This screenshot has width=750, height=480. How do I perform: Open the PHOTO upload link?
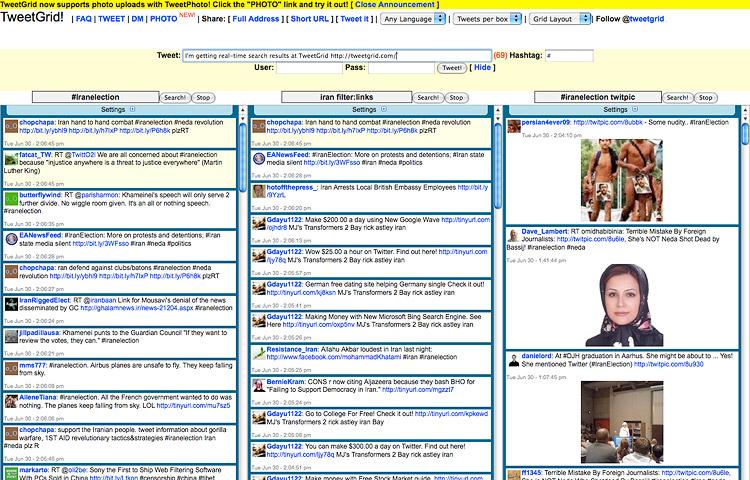pos(164,19)
